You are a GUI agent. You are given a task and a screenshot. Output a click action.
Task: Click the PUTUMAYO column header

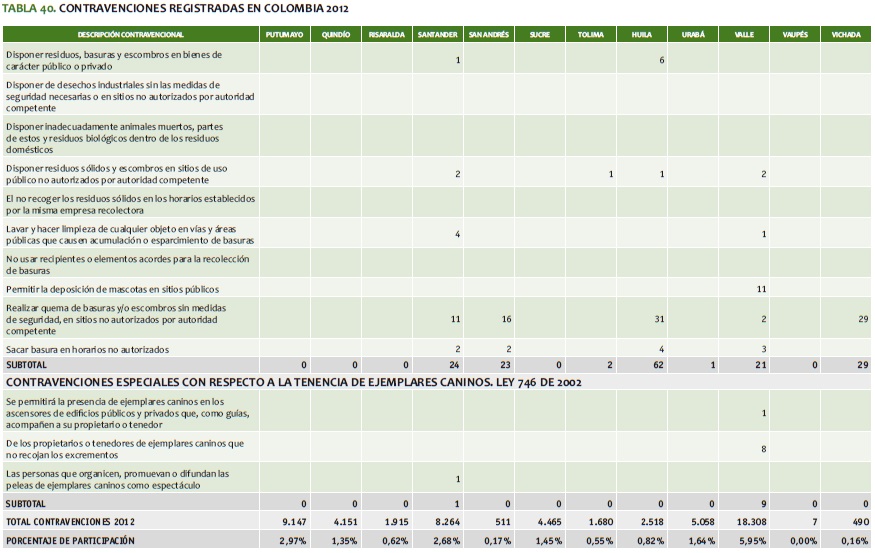pyautogui.click(x=283, y=34)
